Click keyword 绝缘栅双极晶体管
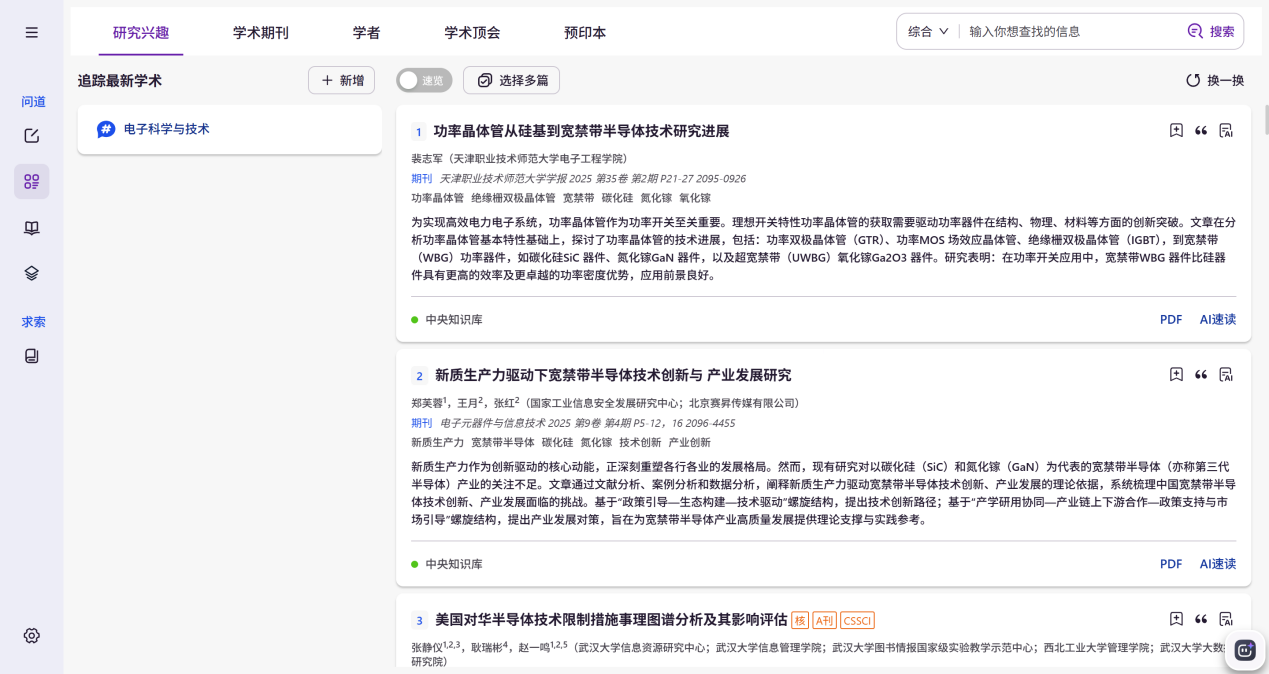 [513, 198]
